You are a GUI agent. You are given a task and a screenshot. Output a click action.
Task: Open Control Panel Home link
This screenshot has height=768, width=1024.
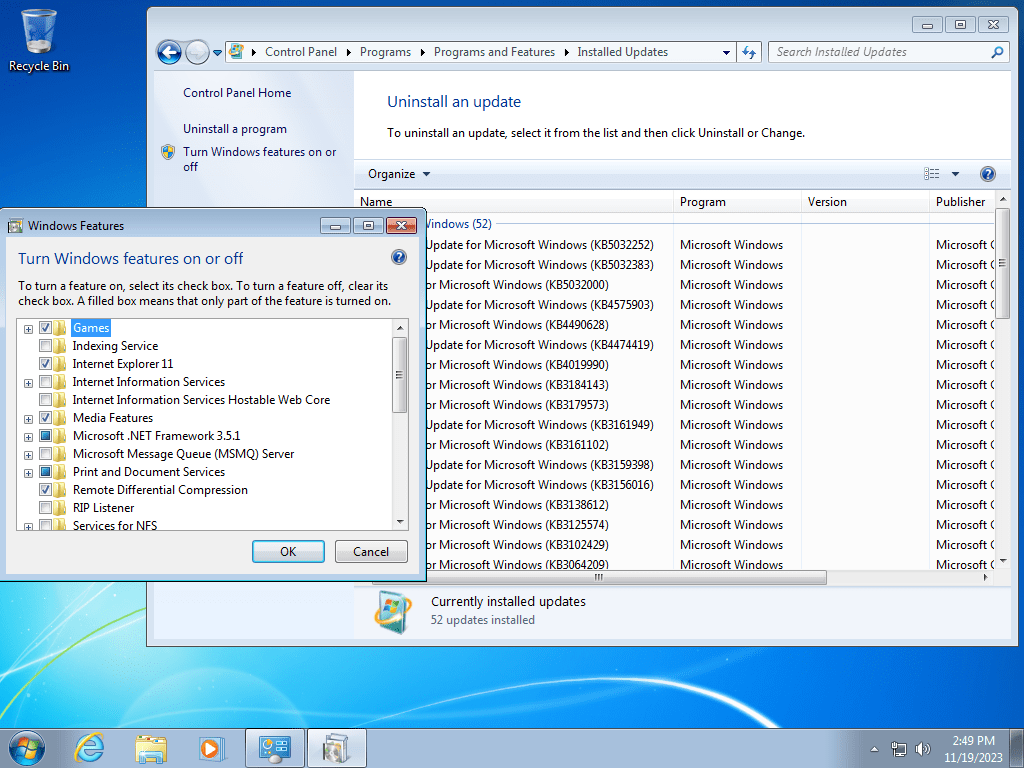click(237, 93)
